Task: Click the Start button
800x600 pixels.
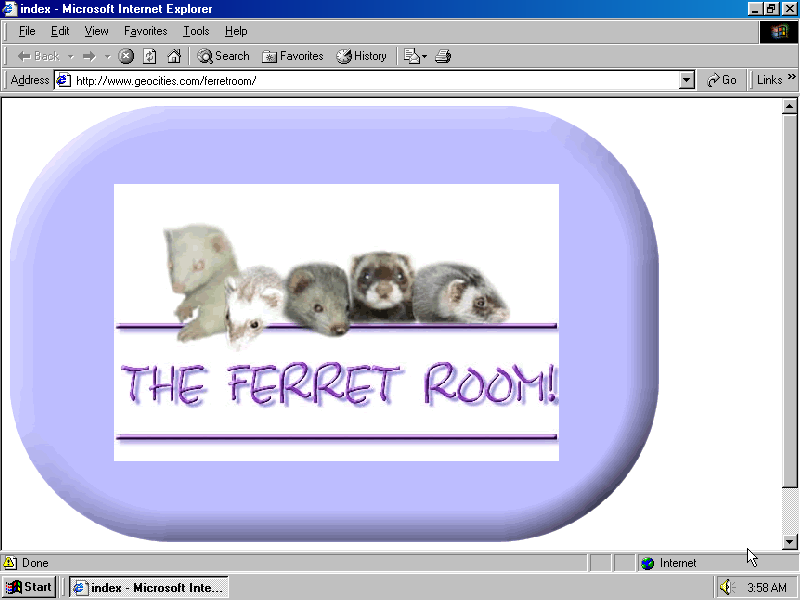Action: [x=29, y=587]
